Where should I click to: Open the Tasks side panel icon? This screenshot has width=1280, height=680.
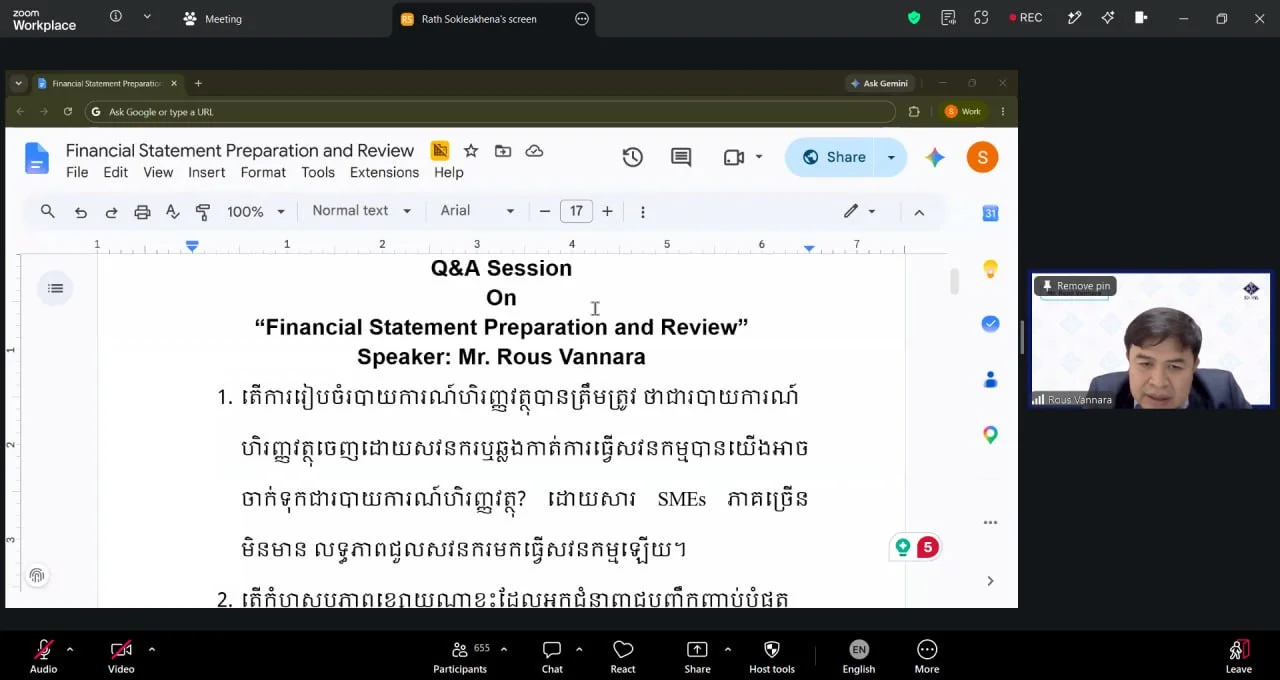[x=990, y=324]
